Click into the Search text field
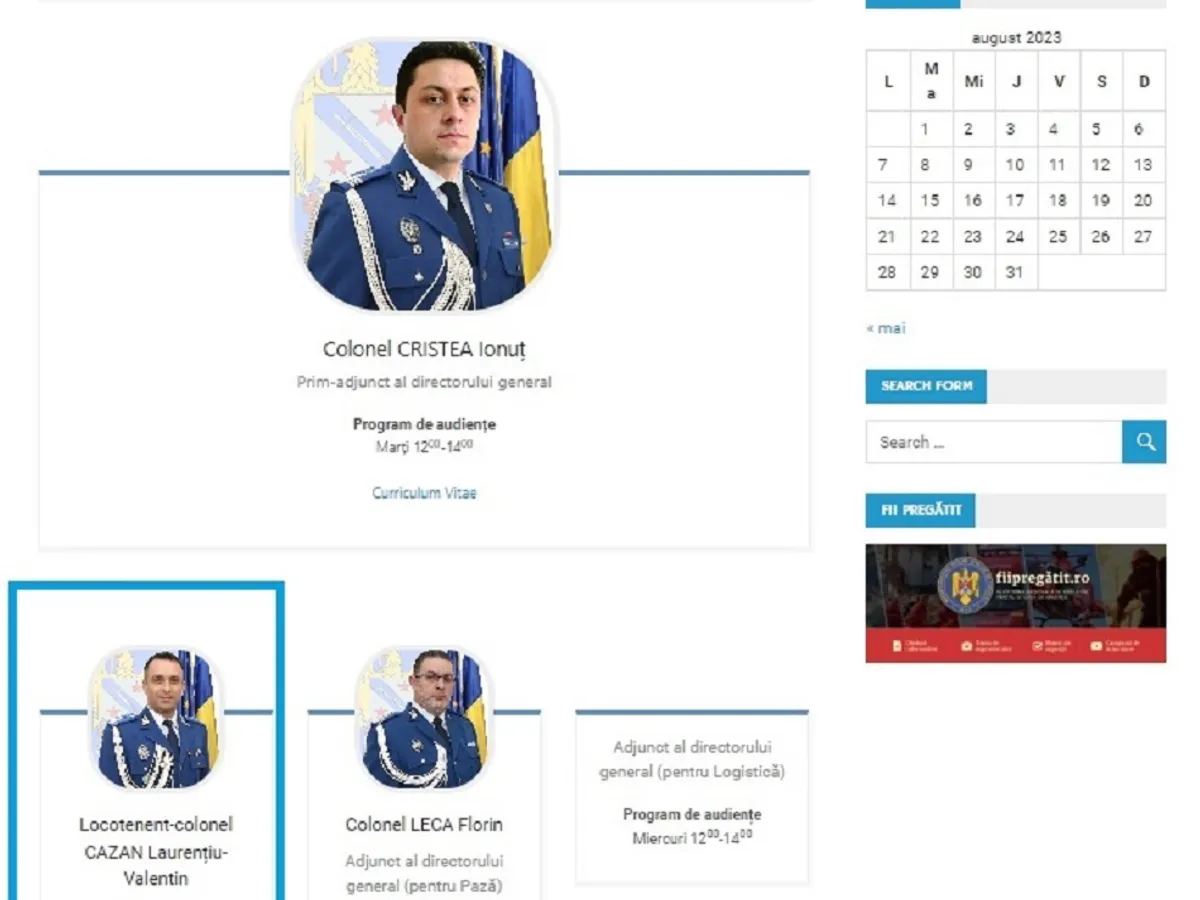This screenshot has height=900, width=1200. click(993, 442)
